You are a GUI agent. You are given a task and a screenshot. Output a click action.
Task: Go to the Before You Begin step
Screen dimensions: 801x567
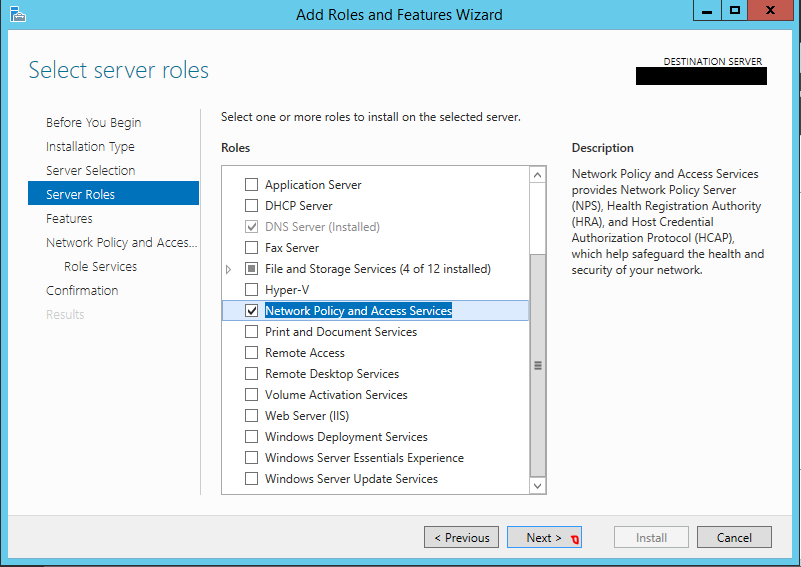tap(93, 123)
